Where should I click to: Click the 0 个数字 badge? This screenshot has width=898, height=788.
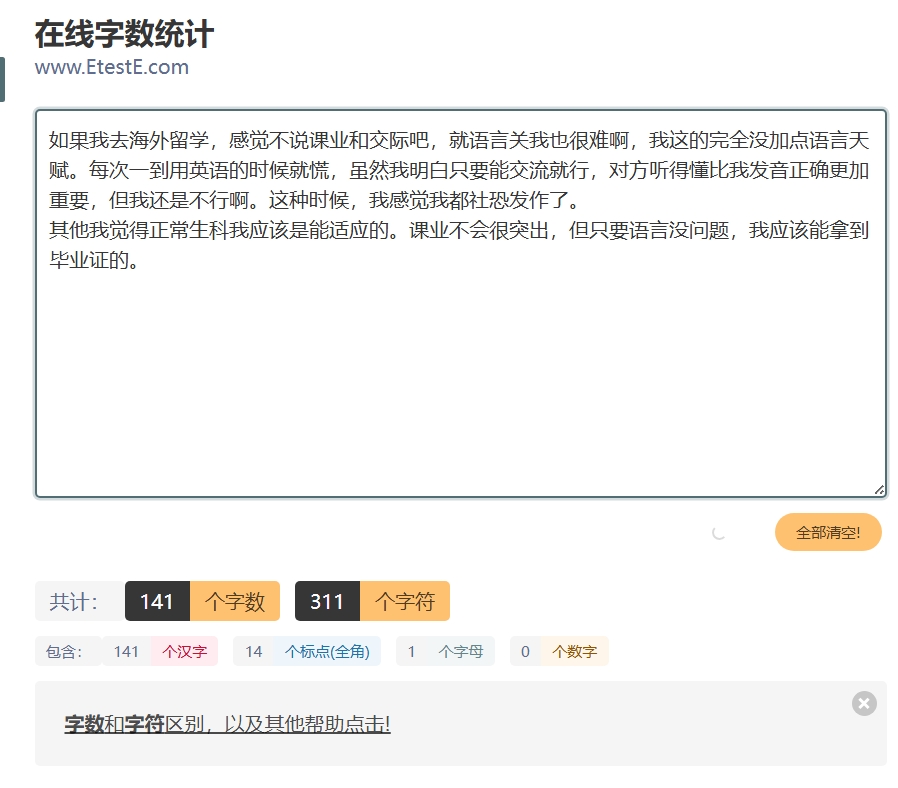559,651
